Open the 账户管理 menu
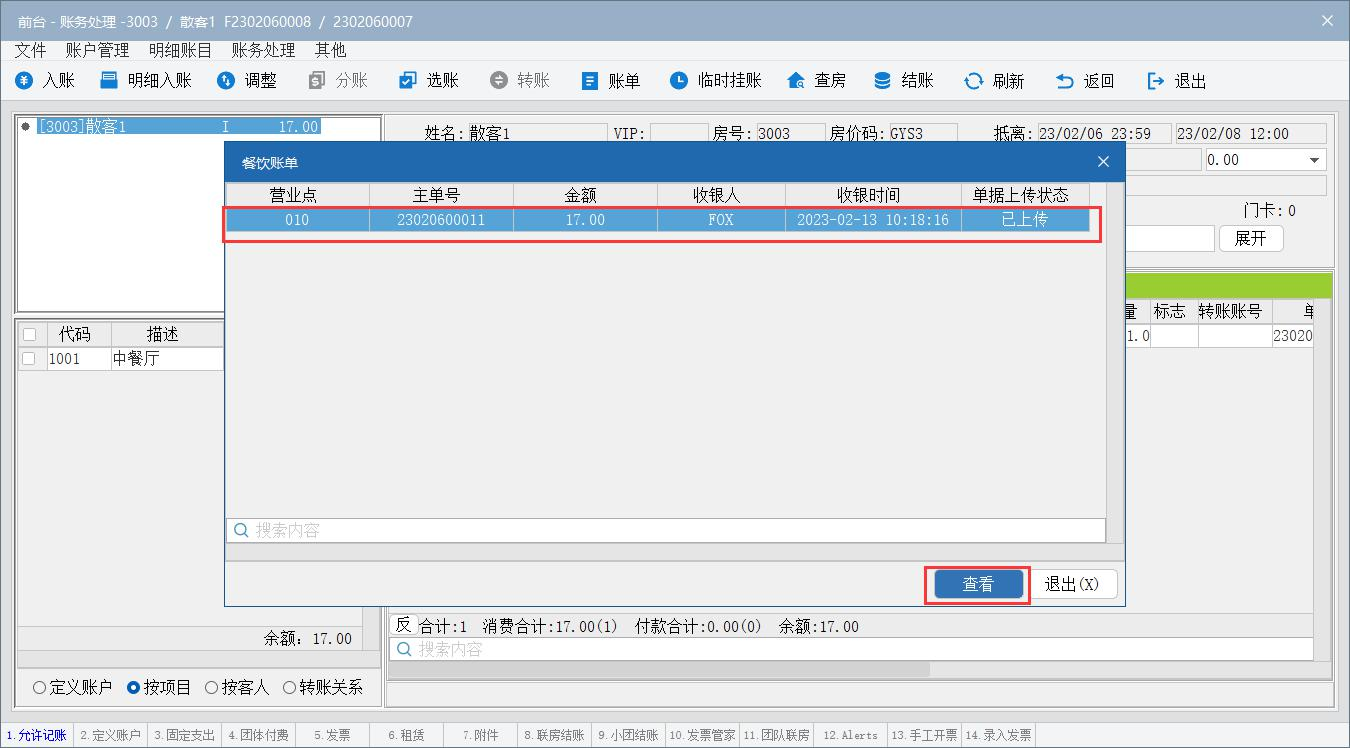This screenshot has height=748, width=1350. pyautogui.click(x=97, y=49)
